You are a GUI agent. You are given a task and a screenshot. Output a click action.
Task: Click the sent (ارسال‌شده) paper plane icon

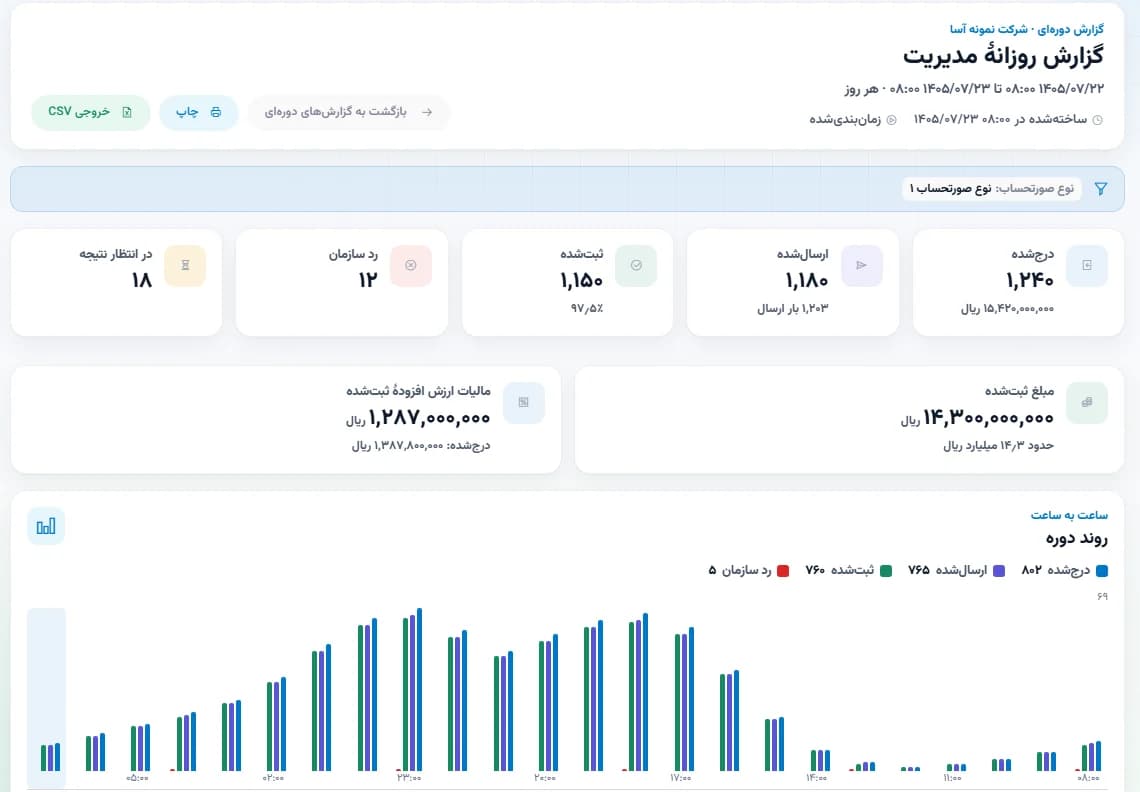coord(862,265)
